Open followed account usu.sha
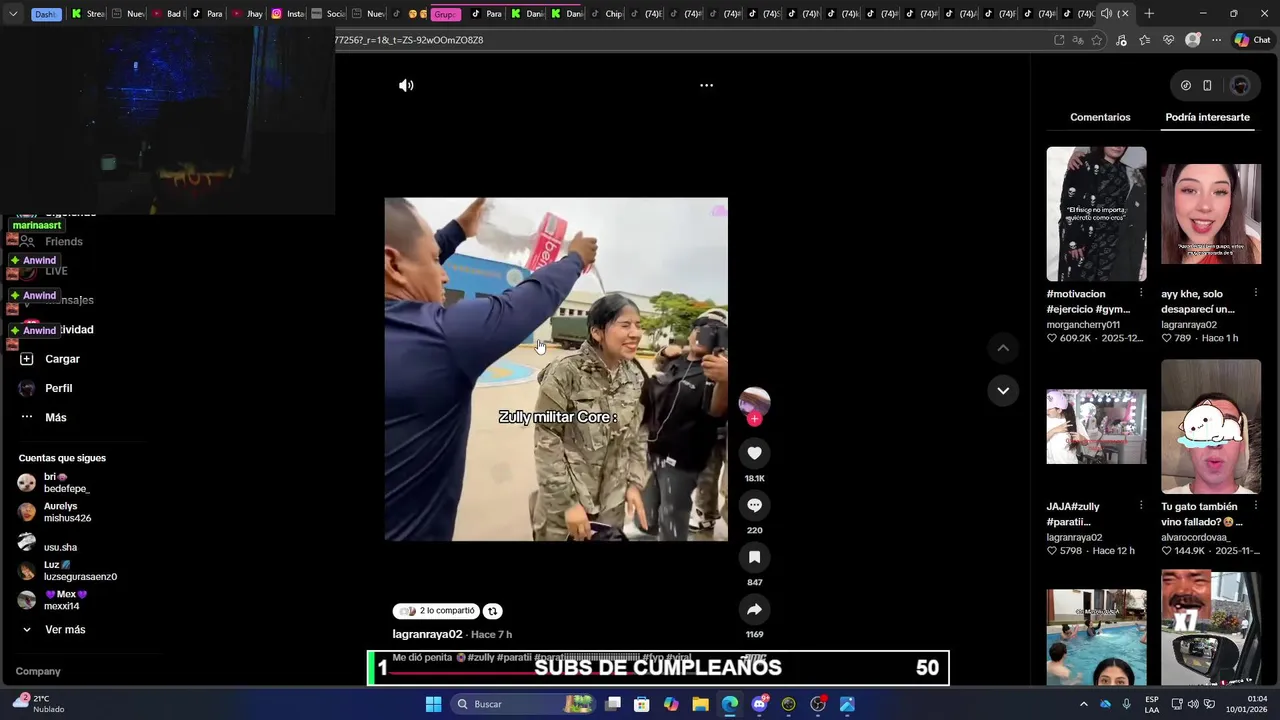The height and width of the screenshot is (720, 1280). pyautogui.click(x=60, y=543)
